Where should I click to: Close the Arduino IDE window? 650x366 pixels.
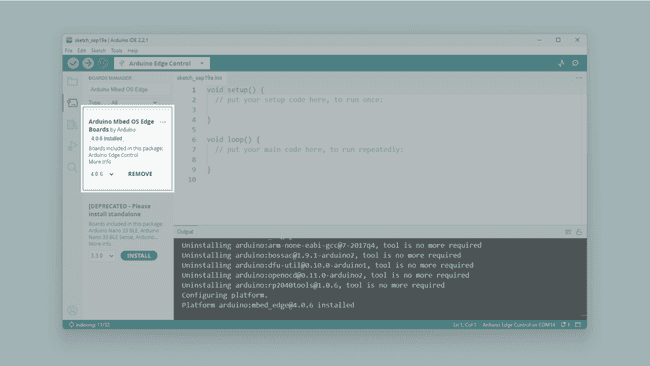click(577, 40)
